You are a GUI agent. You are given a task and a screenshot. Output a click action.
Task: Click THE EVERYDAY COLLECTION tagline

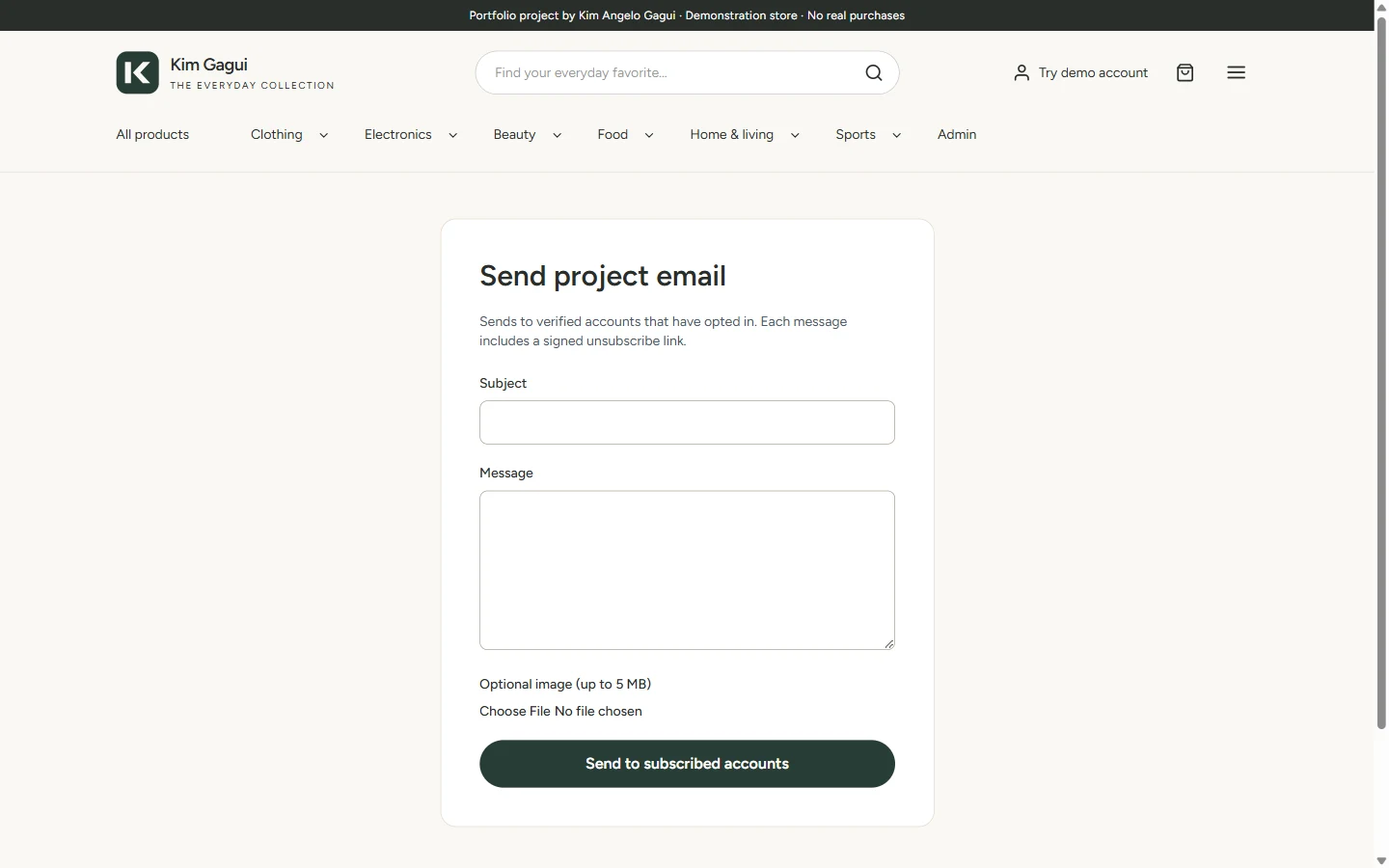tap(252, 86)
